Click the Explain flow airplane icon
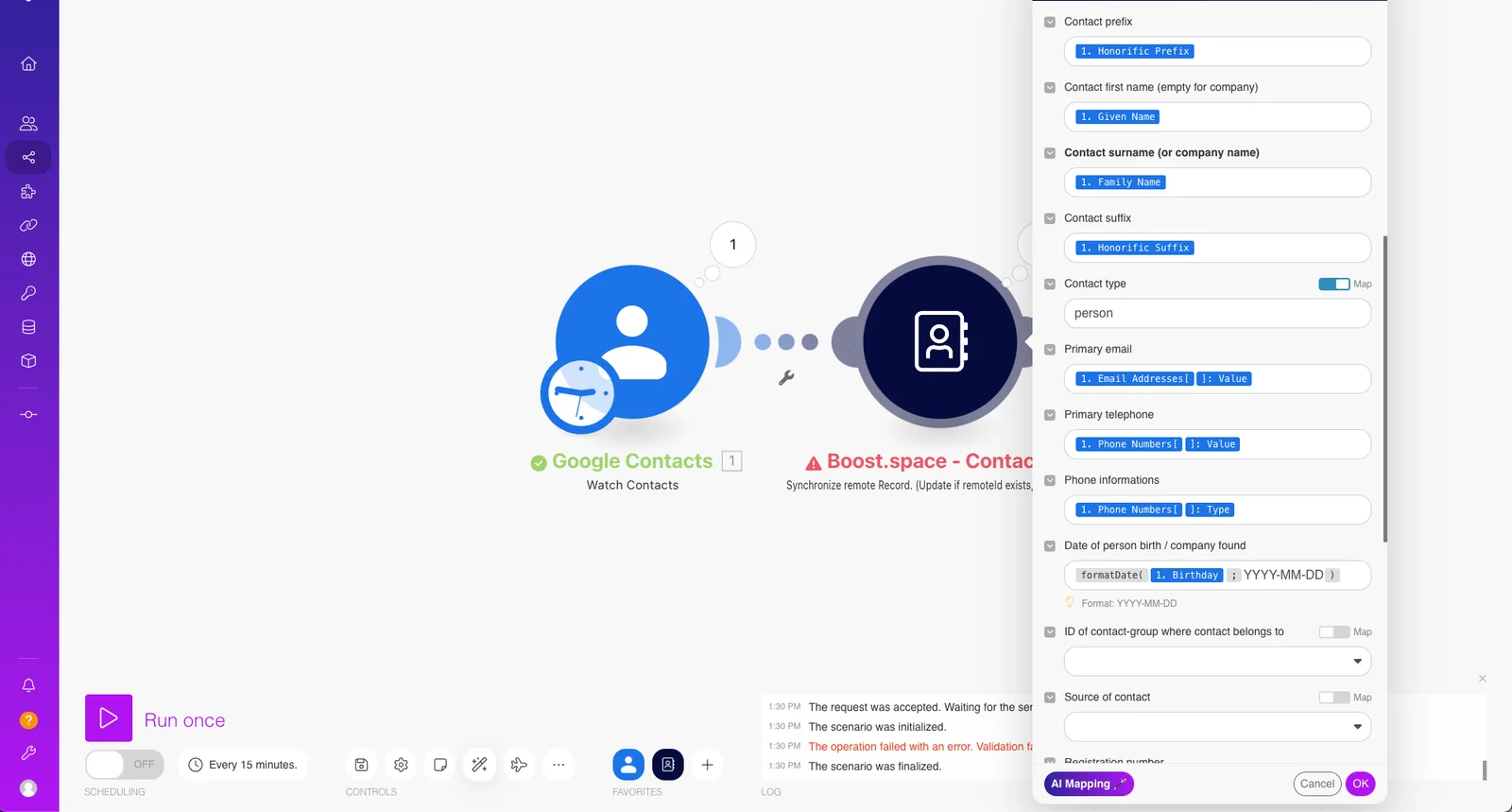 point(519,765)
